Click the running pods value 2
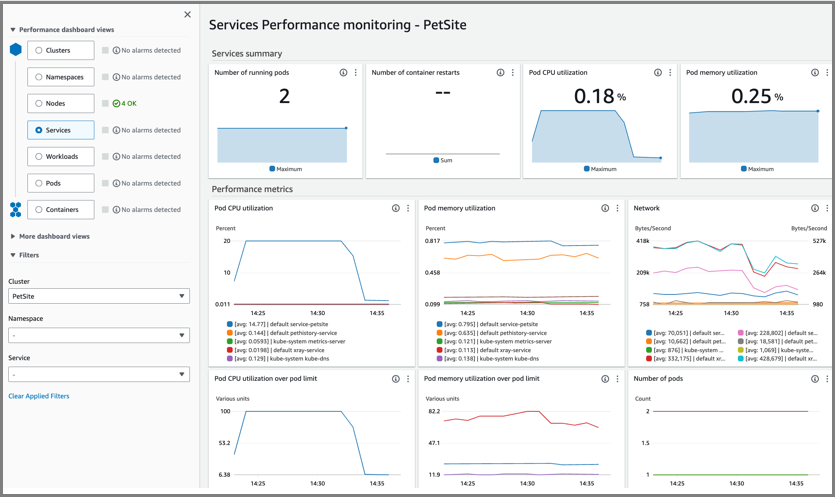 coord(284,96)
